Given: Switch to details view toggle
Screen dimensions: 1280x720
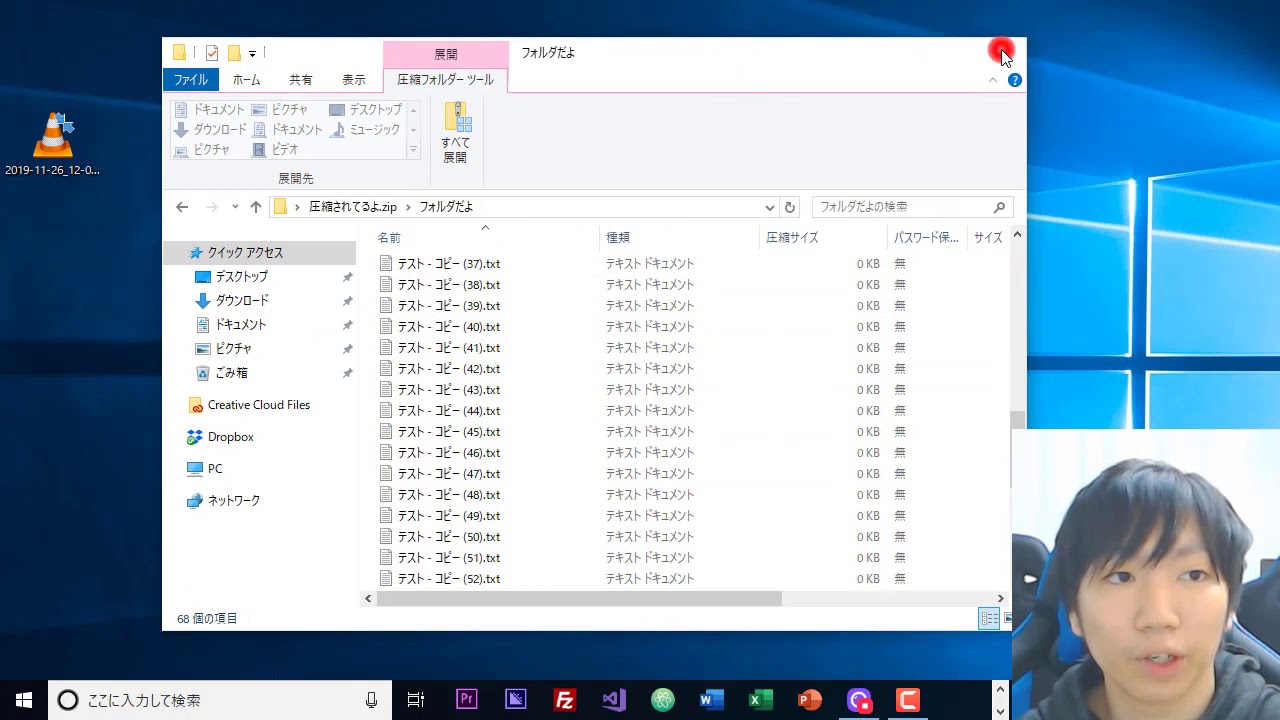Looking at the screenshot, I should pyautogui.click(x=989, y=618).
